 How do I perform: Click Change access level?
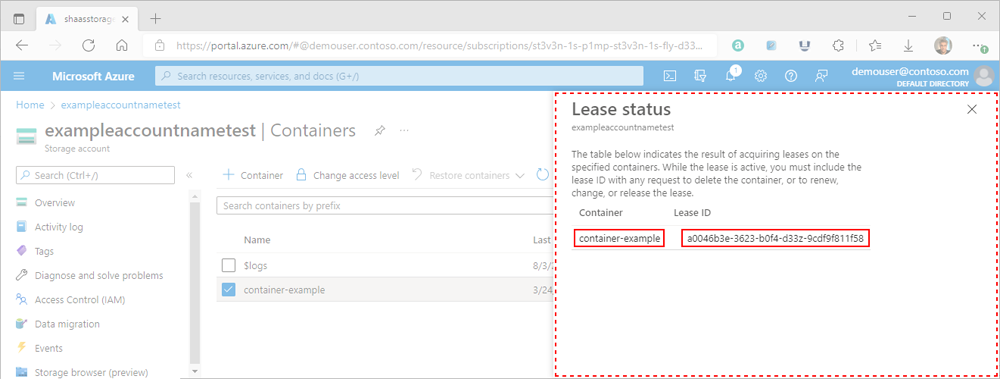pyautogui.click(x=348, y=175)
